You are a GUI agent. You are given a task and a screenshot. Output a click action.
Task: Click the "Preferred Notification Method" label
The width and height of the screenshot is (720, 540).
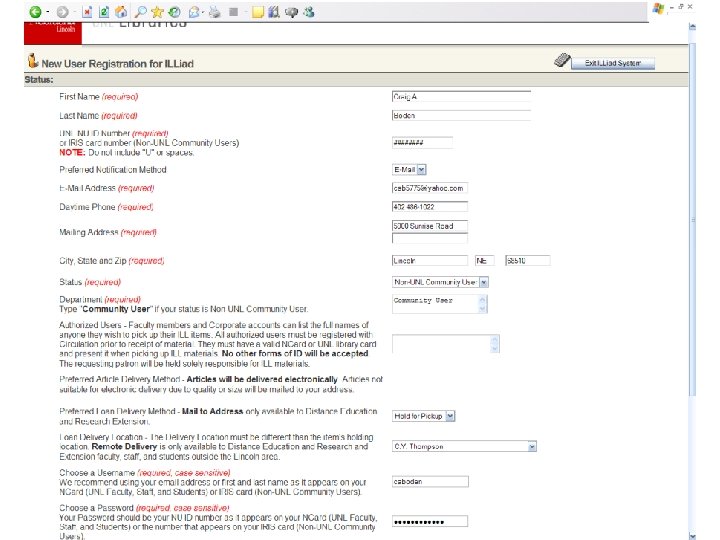click(x=112, y=170)
